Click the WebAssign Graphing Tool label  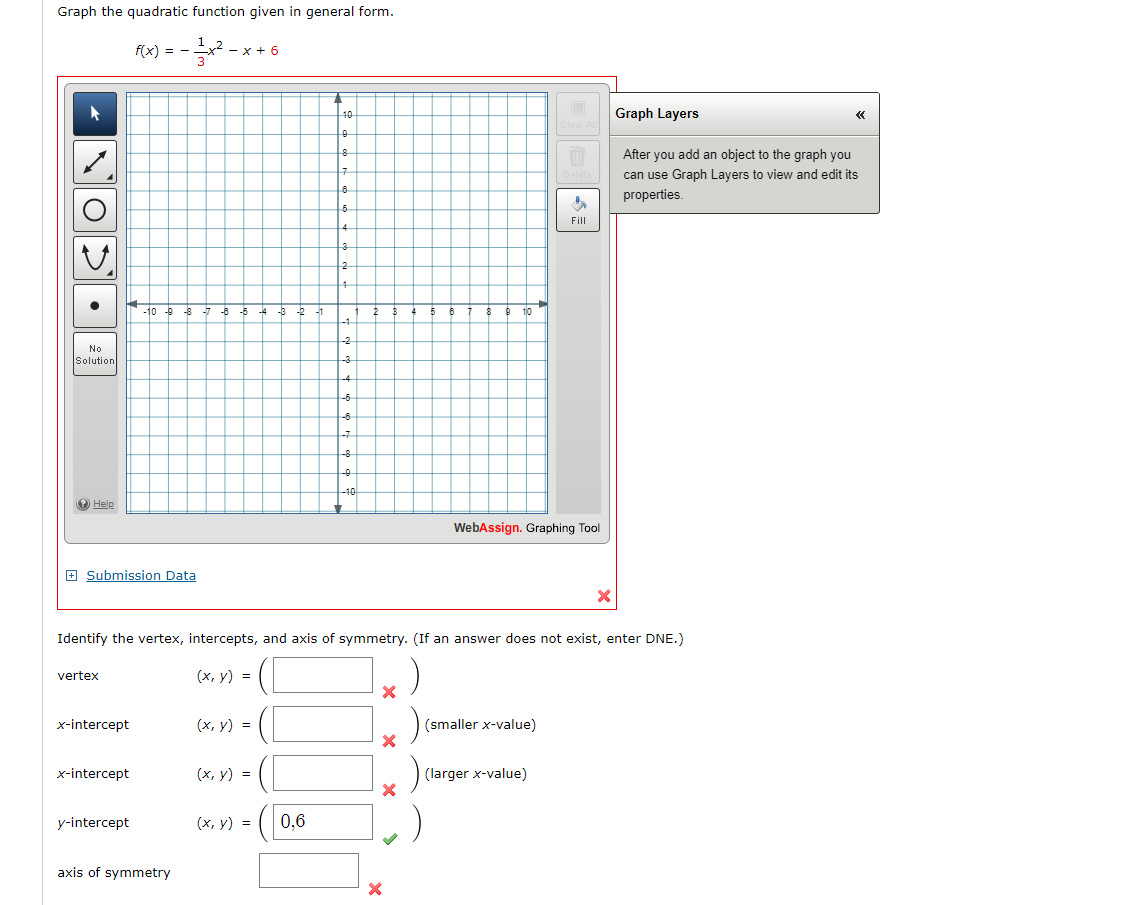526,527
